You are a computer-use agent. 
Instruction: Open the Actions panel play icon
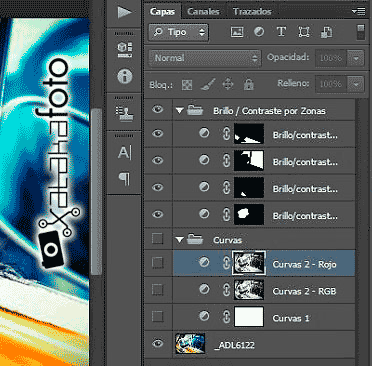click(x=125, y=12)
